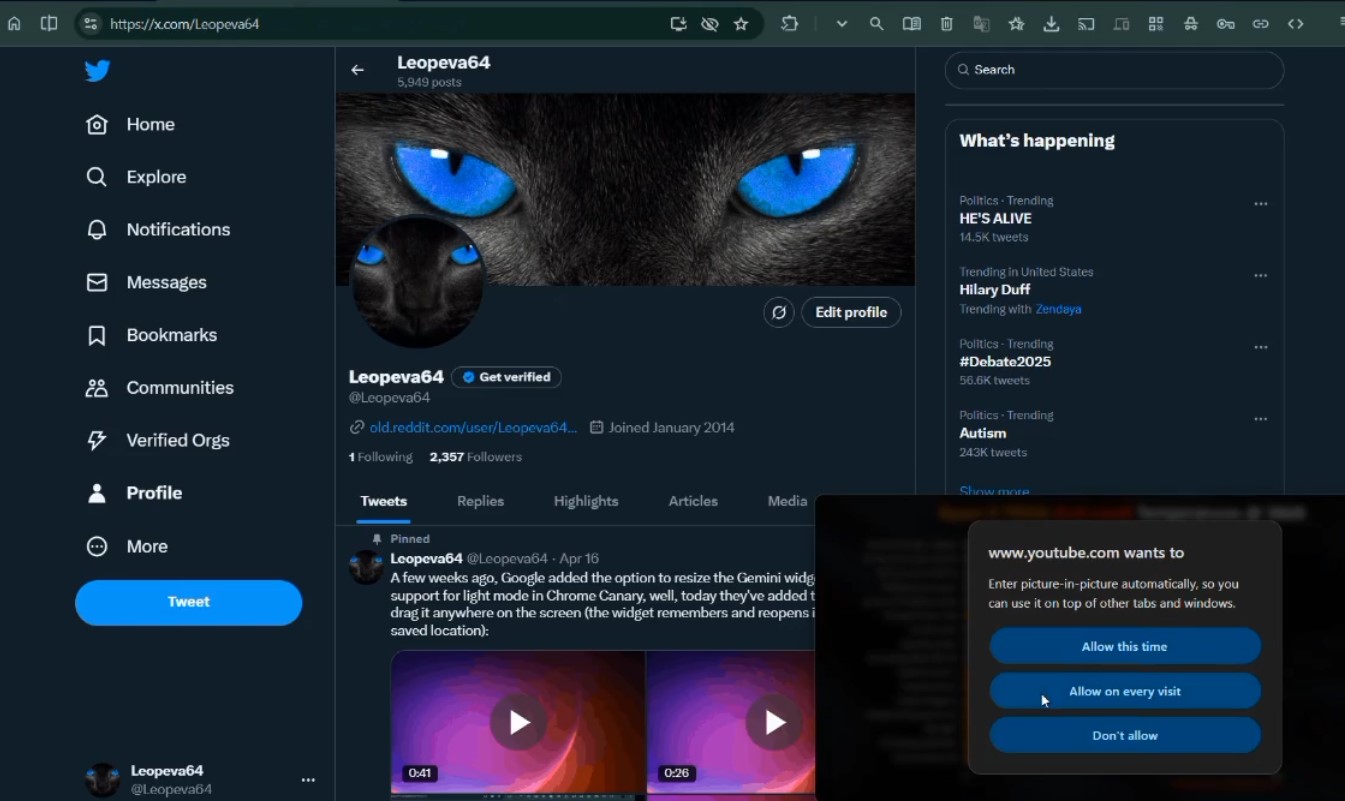Click the Twitter bird logo
Screen dimensions: 1345x801
coord(97,71)
